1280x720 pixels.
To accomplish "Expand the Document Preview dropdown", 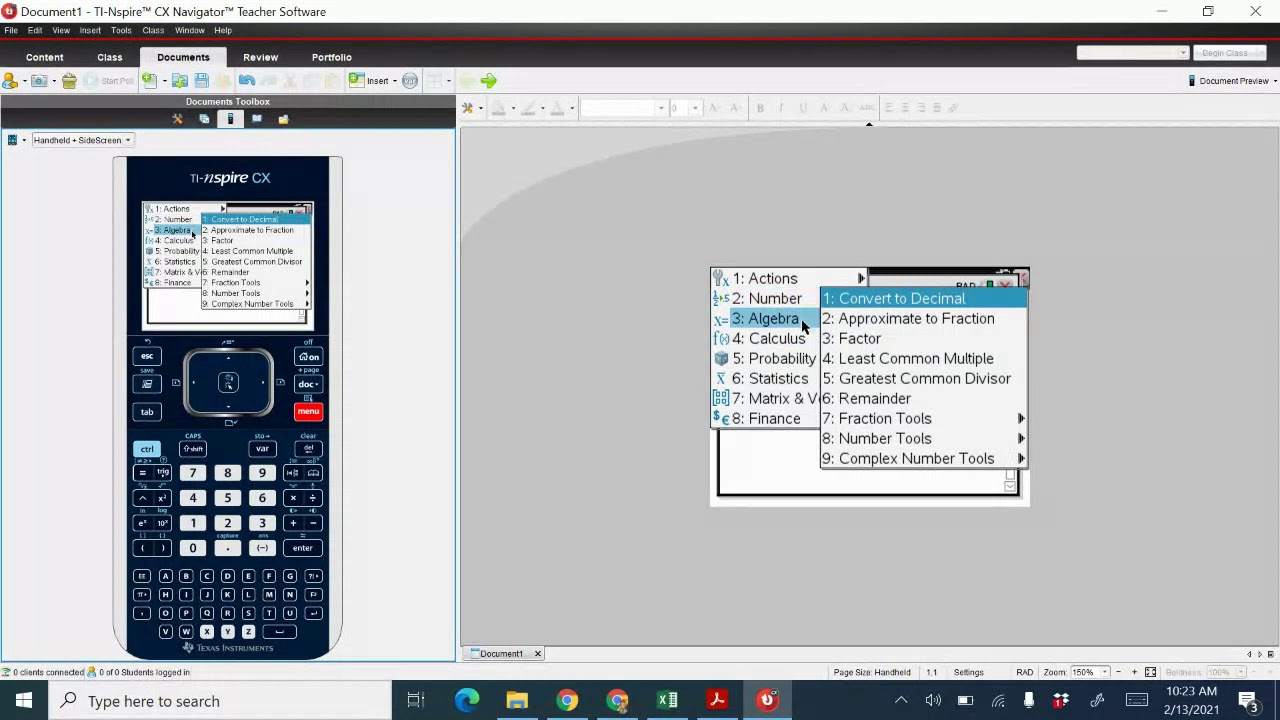I will tap(1275, 81).
